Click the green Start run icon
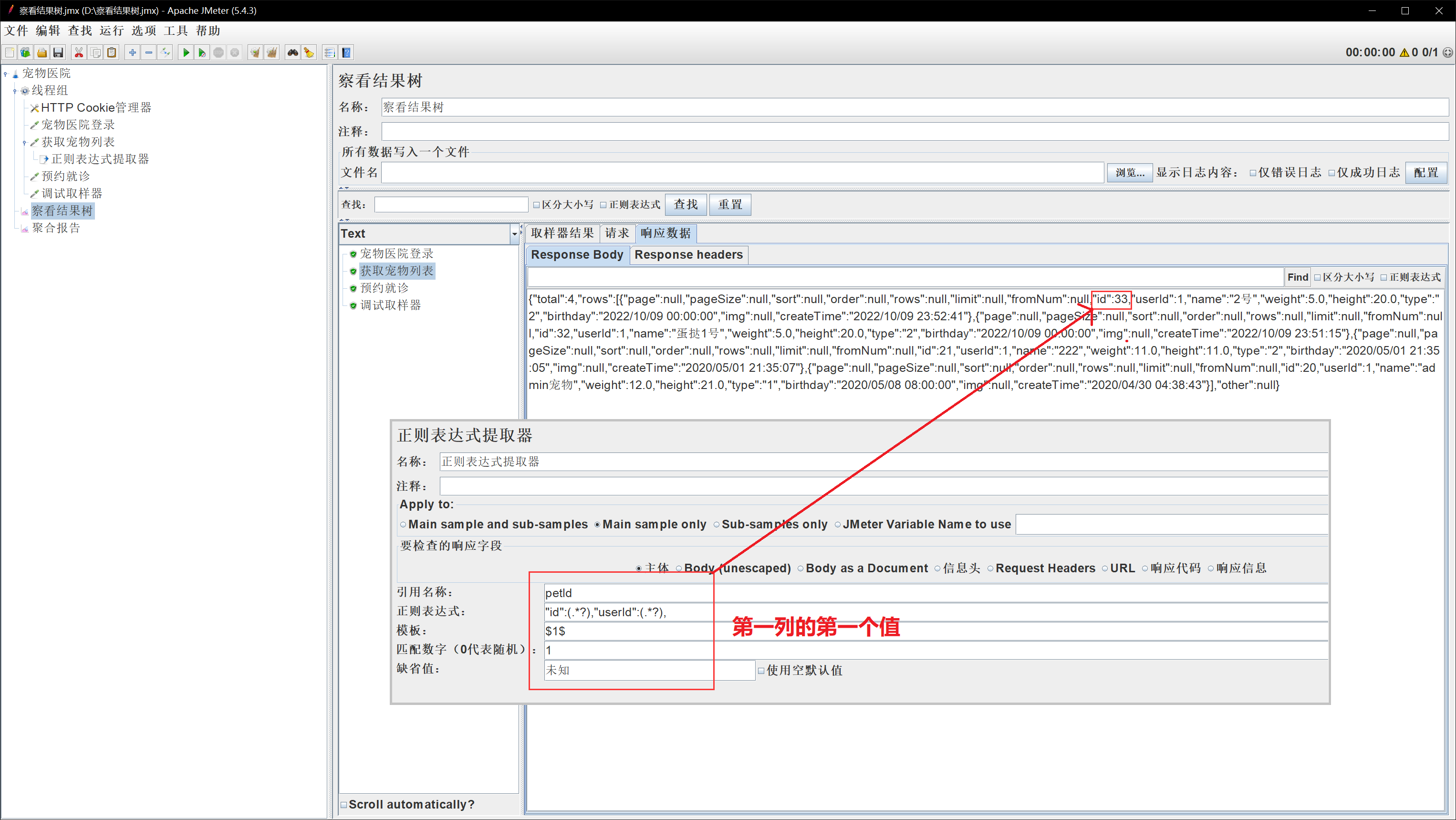 pyautogui.click(x=186, y=53)
